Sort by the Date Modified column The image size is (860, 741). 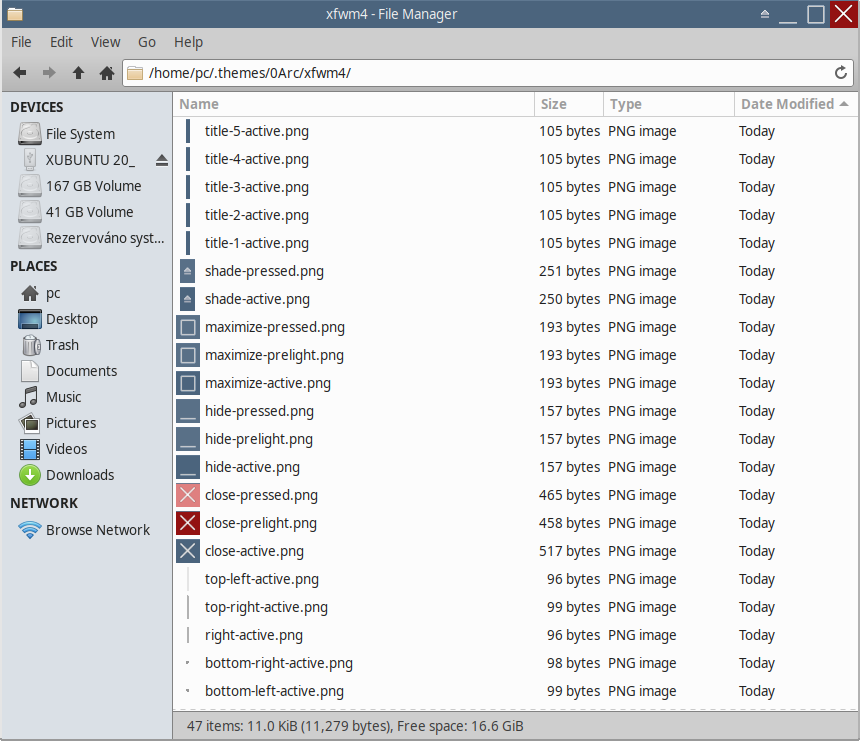point(787,104)
